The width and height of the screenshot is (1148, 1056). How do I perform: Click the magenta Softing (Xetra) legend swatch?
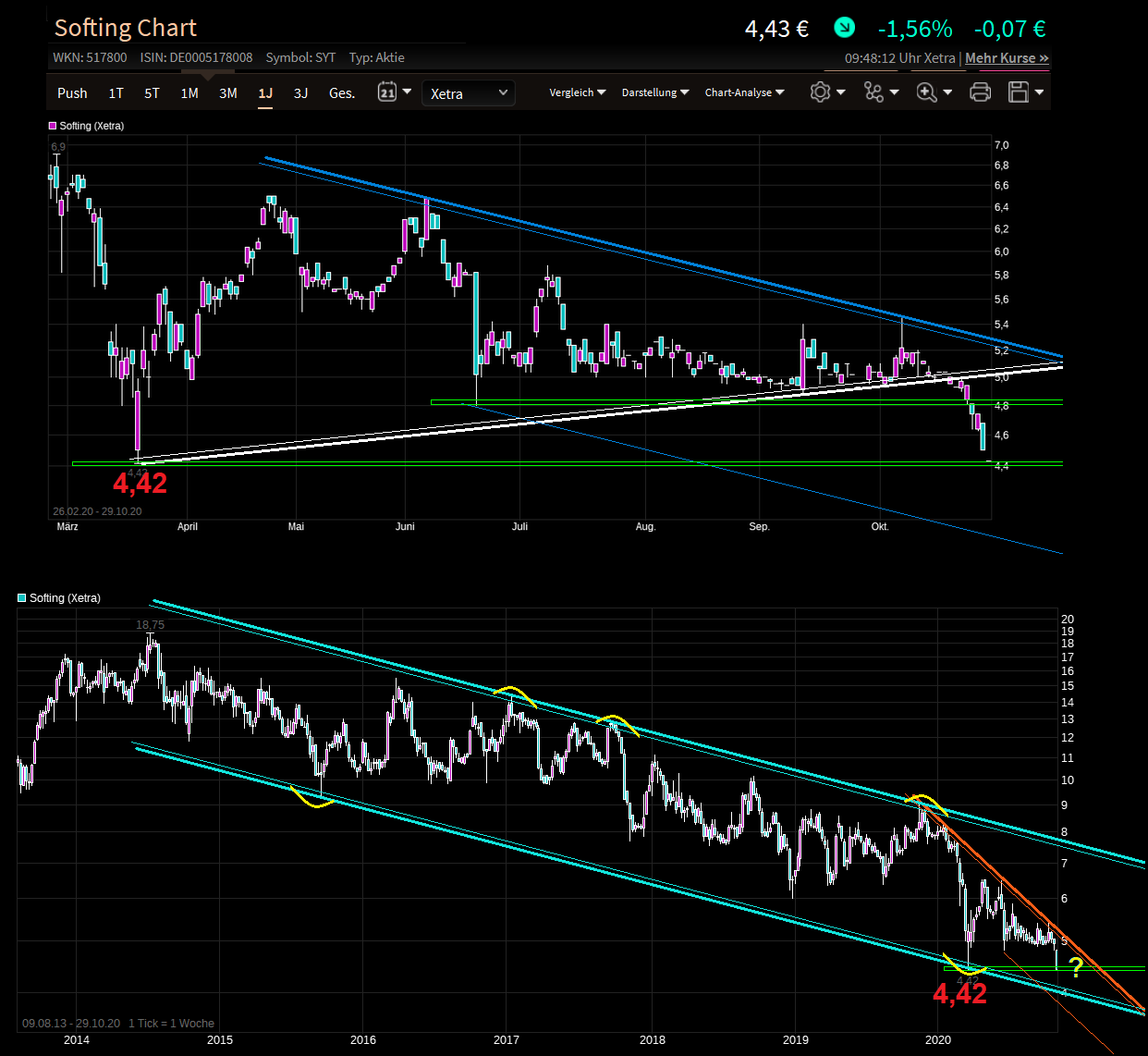(x=53, y=126)
